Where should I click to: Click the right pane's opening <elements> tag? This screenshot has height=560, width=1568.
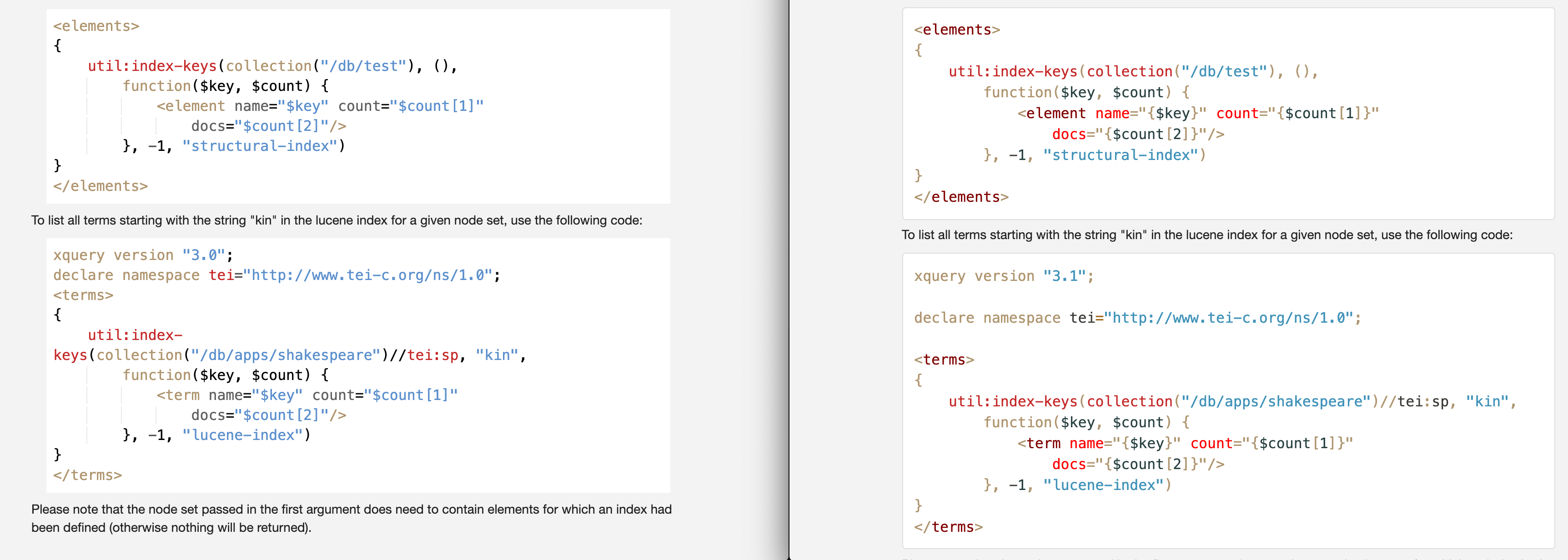pos(956,30)
